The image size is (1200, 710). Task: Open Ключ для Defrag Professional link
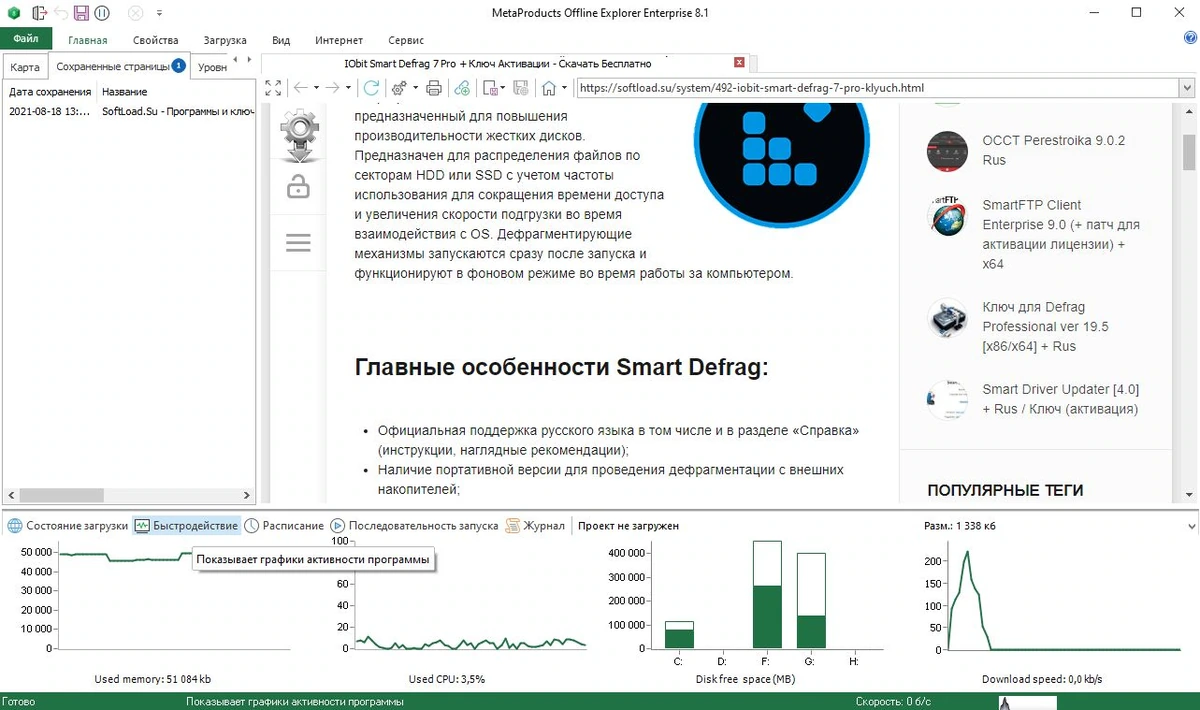1045,326
